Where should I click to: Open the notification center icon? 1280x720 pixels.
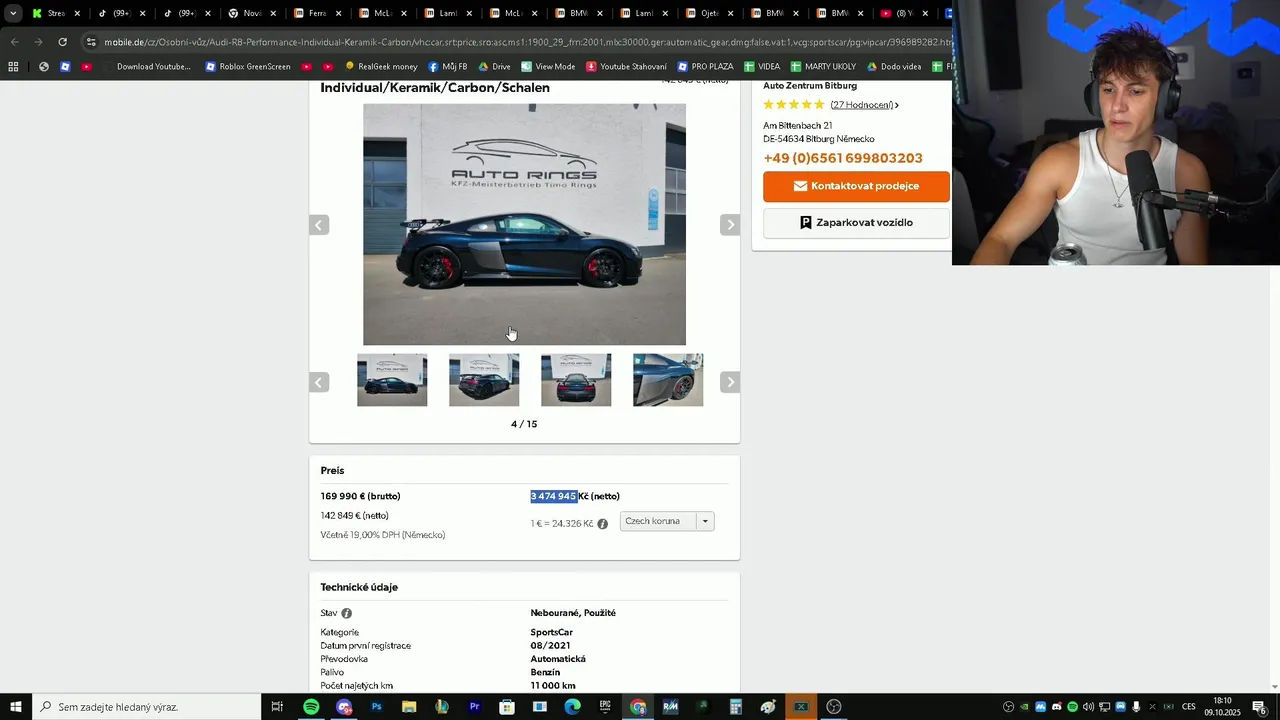point(1259,707)
